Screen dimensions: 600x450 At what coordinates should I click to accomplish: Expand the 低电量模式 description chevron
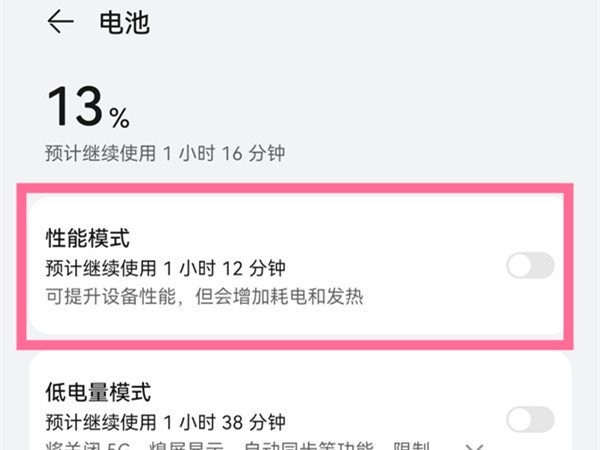[477, 446]
